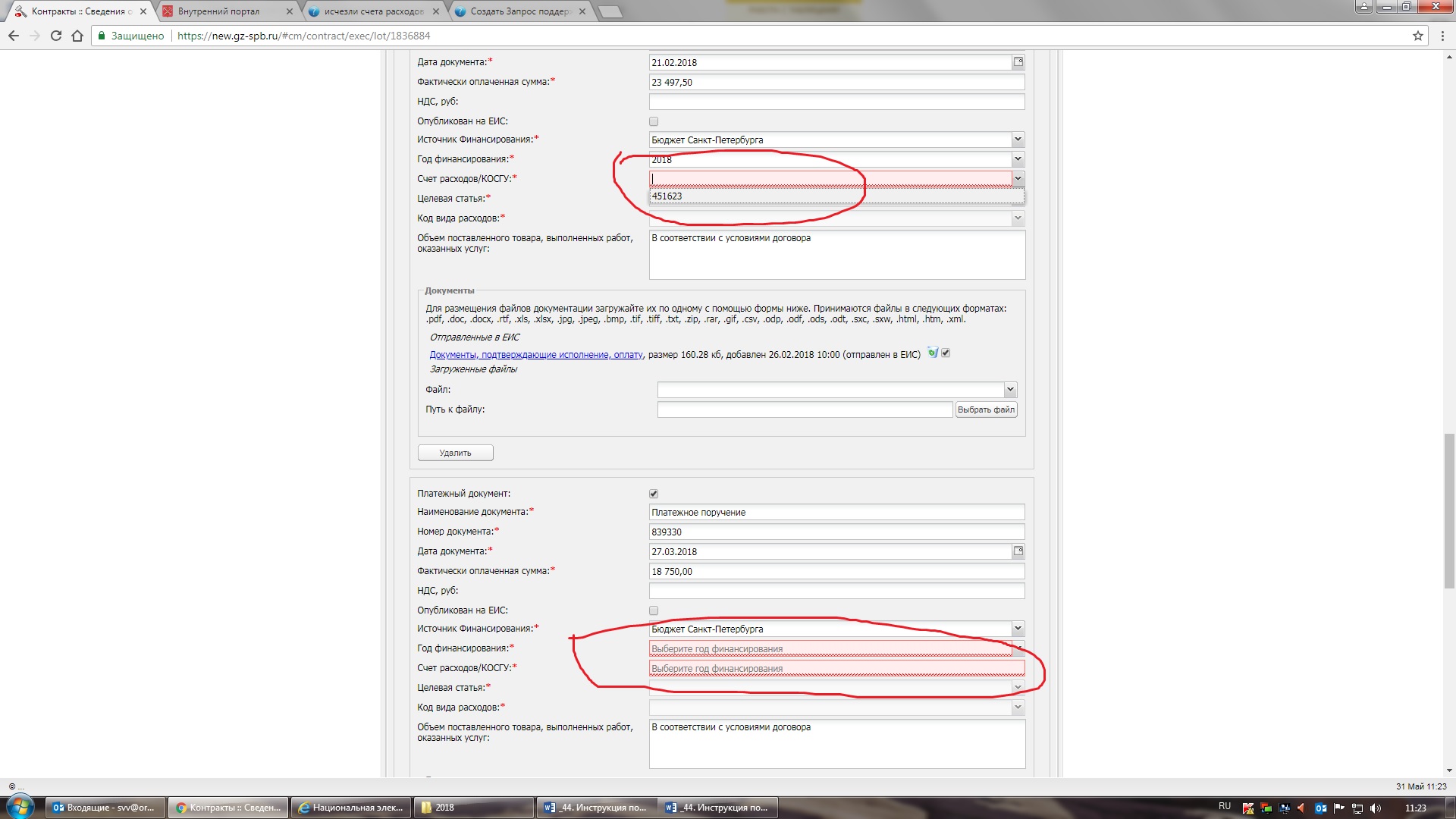Click the recycle bin icon beside uploaded document

click(x=933, y=353)
